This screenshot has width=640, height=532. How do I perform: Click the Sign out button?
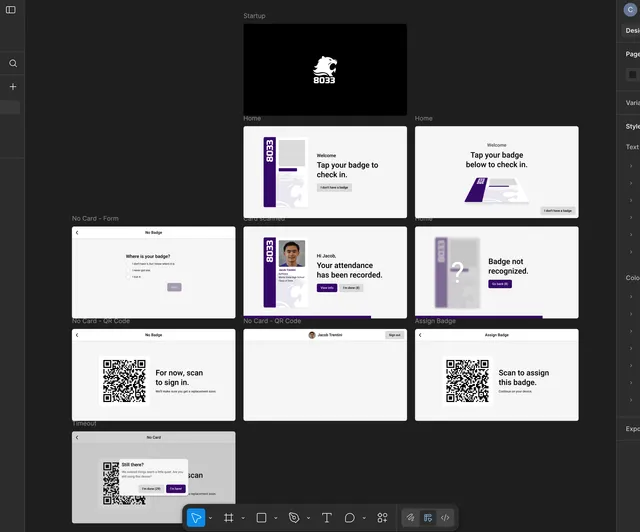394,335
